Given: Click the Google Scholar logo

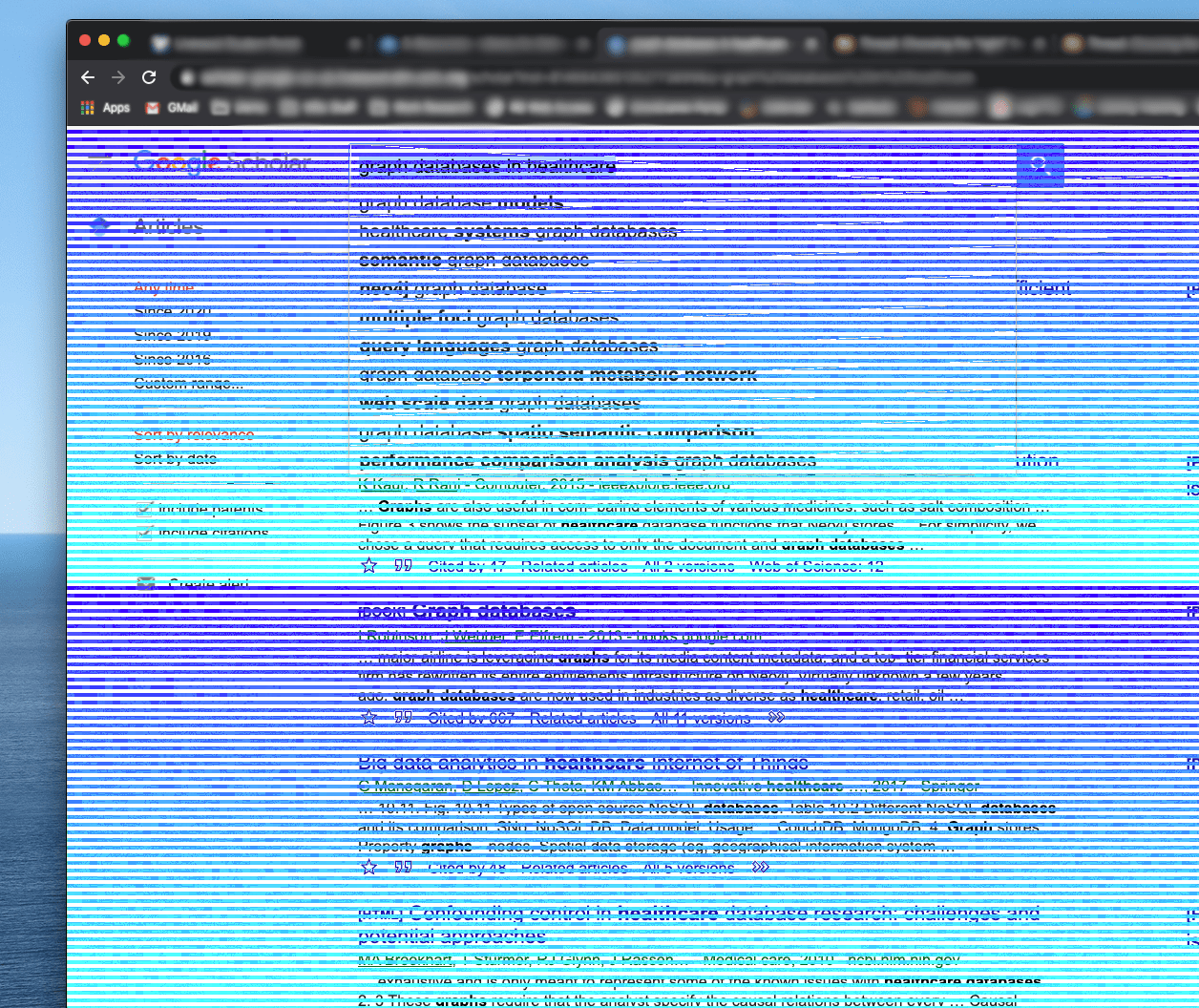Looking at the screenshot, I should pos(221,163).
